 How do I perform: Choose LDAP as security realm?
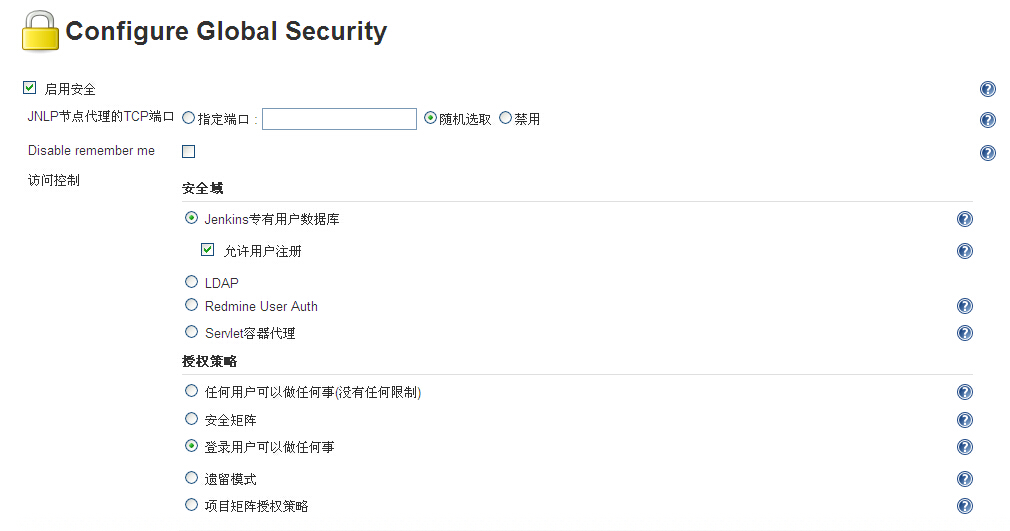pos(191,282)
